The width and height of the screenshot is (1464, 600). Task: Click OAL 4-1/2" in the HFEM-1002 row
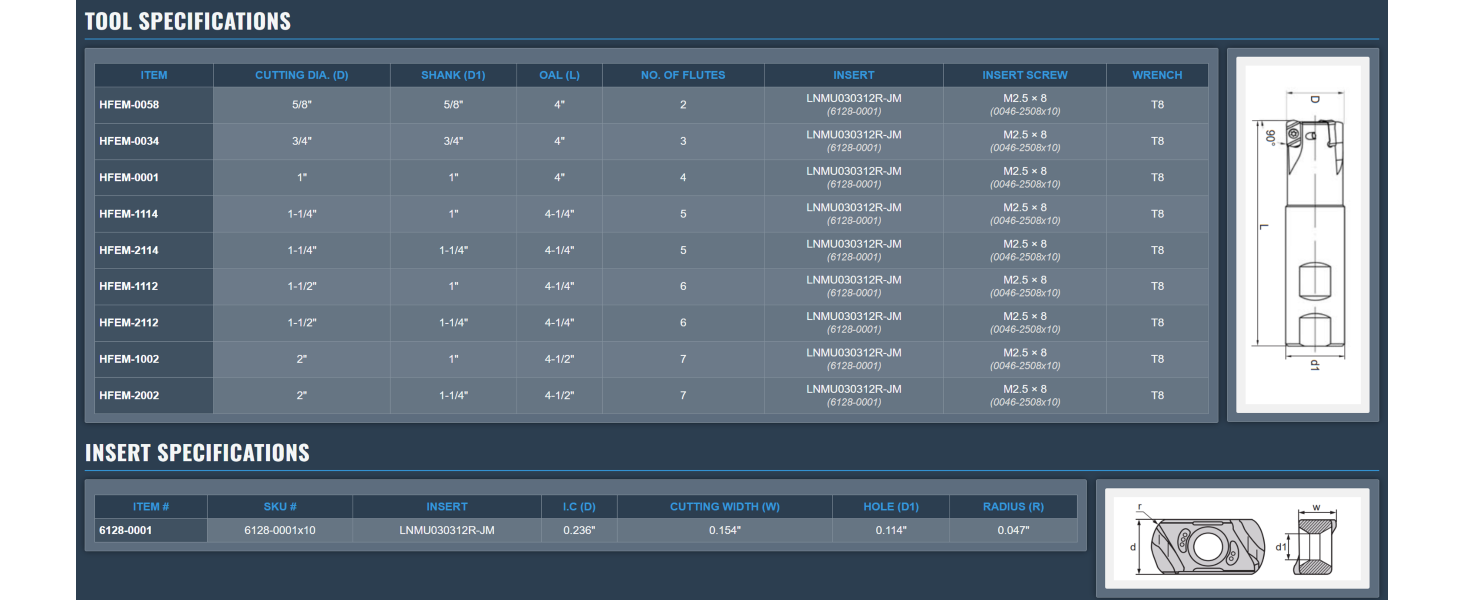pos(559,359)
